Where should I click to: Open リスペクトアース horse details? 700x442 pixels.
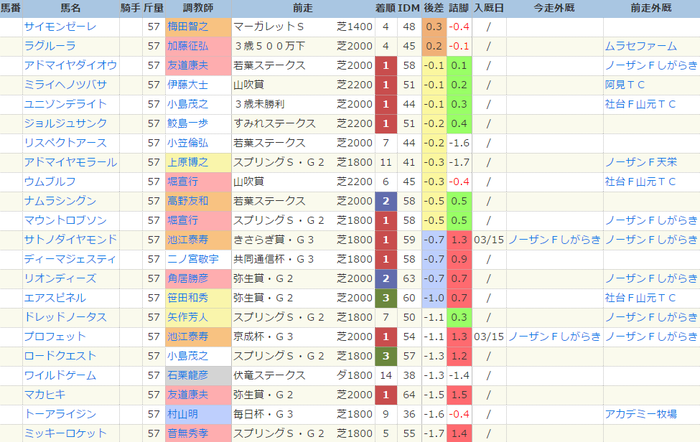[x=66, y=143]
